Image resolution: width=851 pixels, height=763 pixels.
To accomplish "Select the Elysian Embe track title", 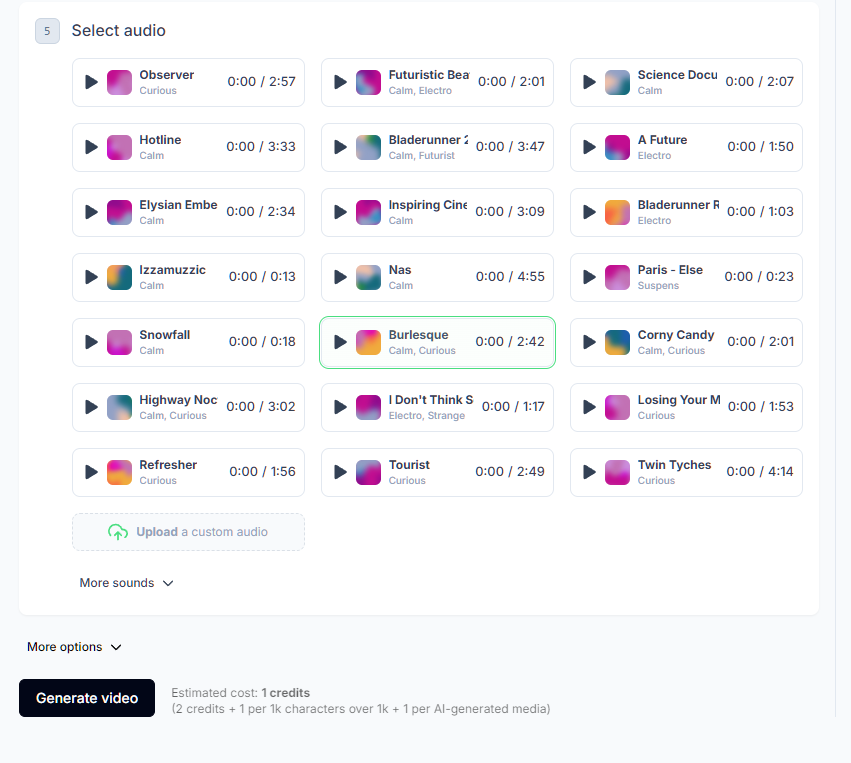I will (178, 205).
